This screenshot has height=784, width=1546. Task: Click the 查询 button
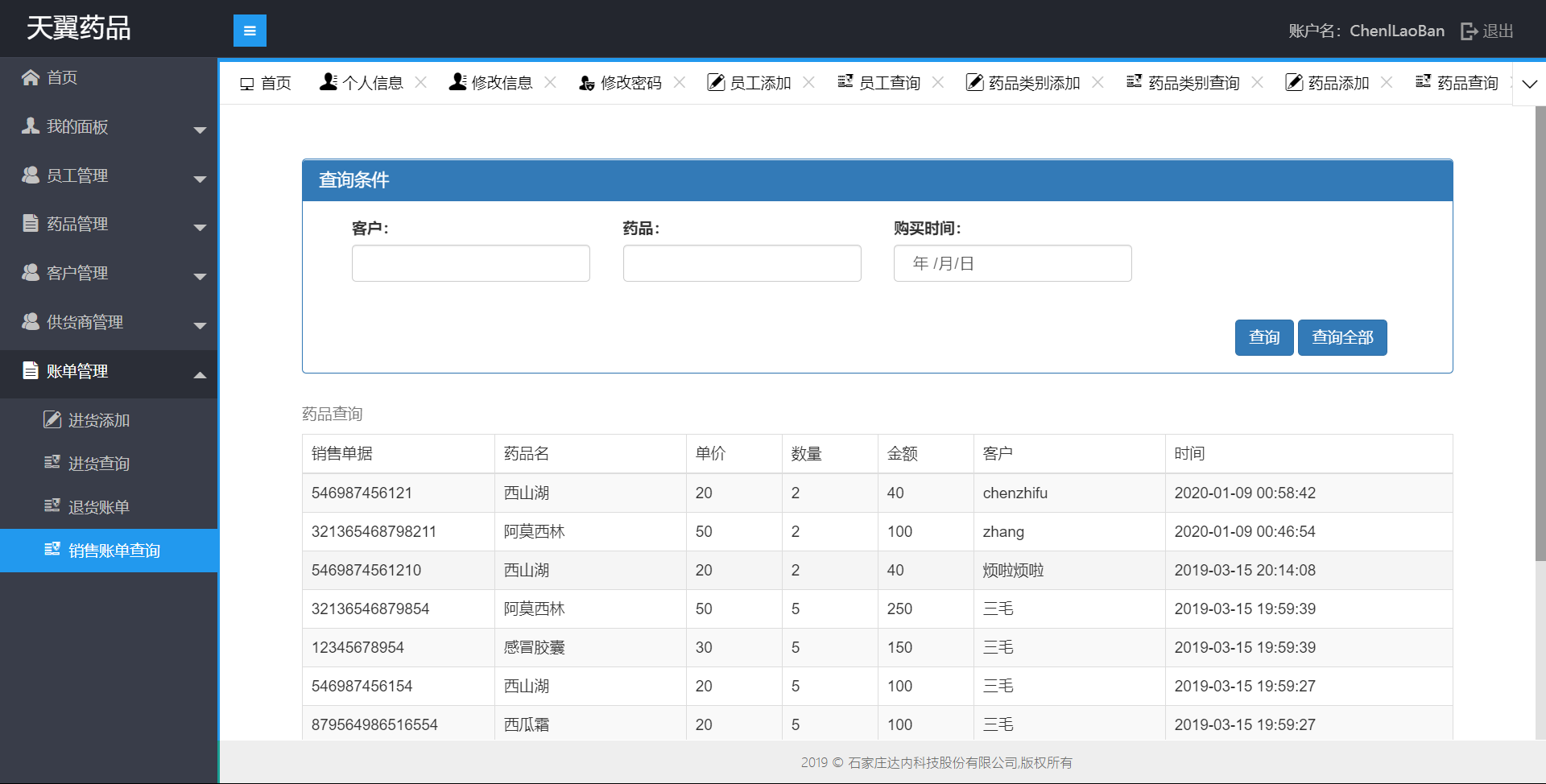[1263, 337]
